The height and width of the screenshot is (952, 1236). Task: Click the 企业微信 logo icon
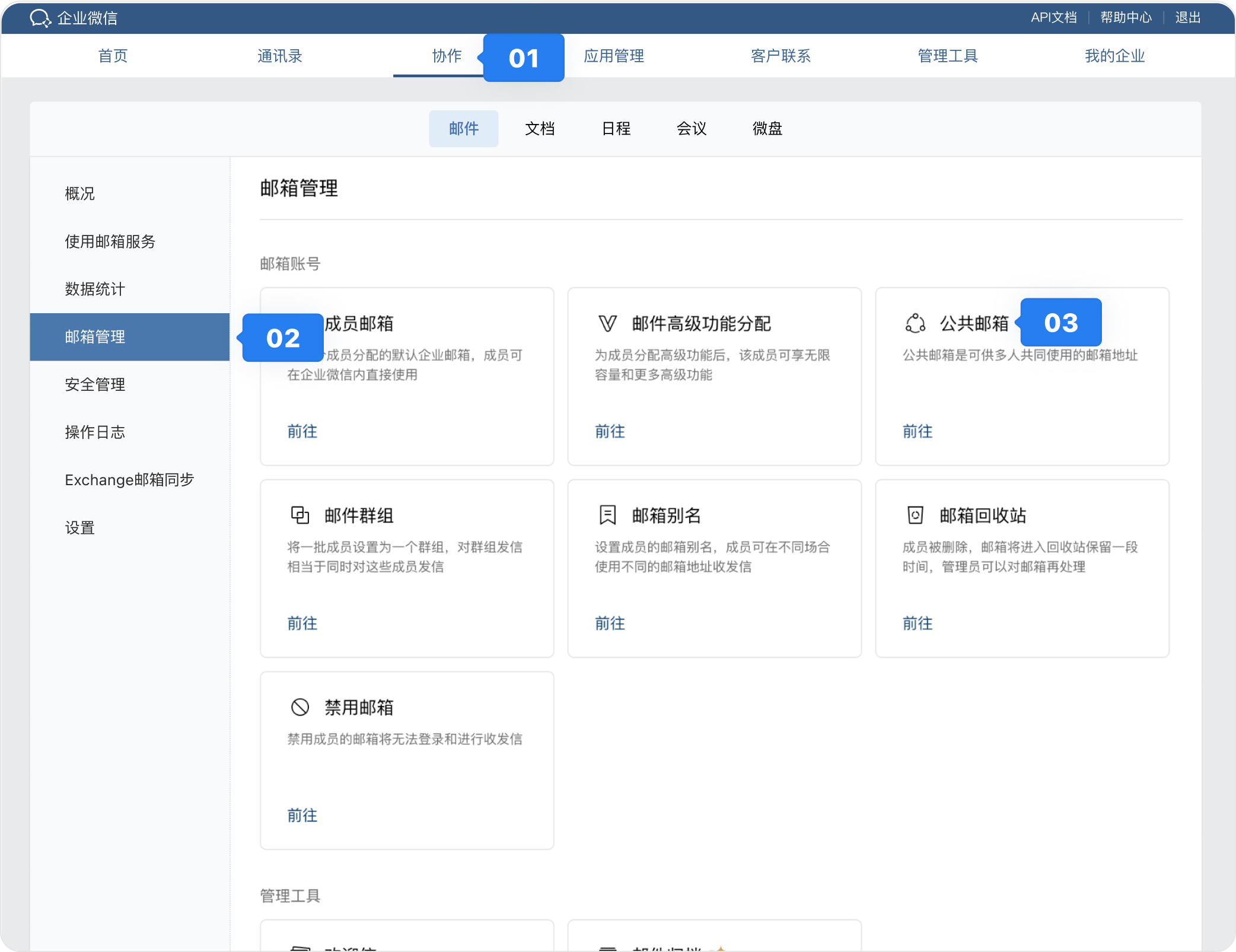tap(40, 18)
